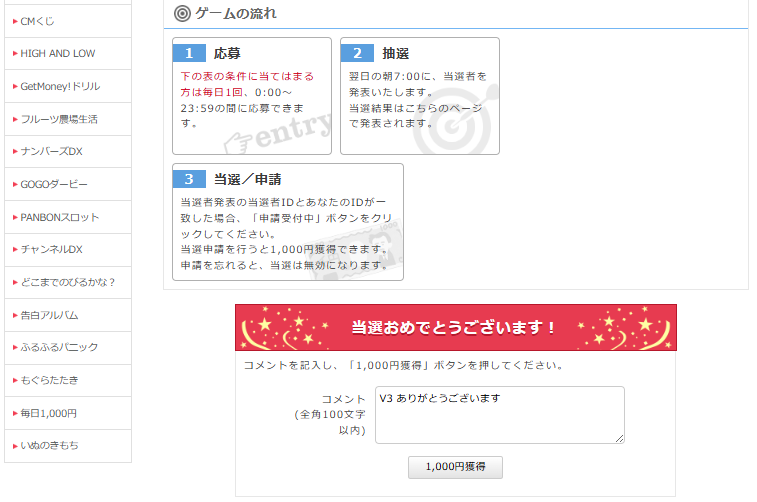Screen dimensions: 757x502
Task: Open GetMoney!ドリル from the sidebar
Action: 60,86
